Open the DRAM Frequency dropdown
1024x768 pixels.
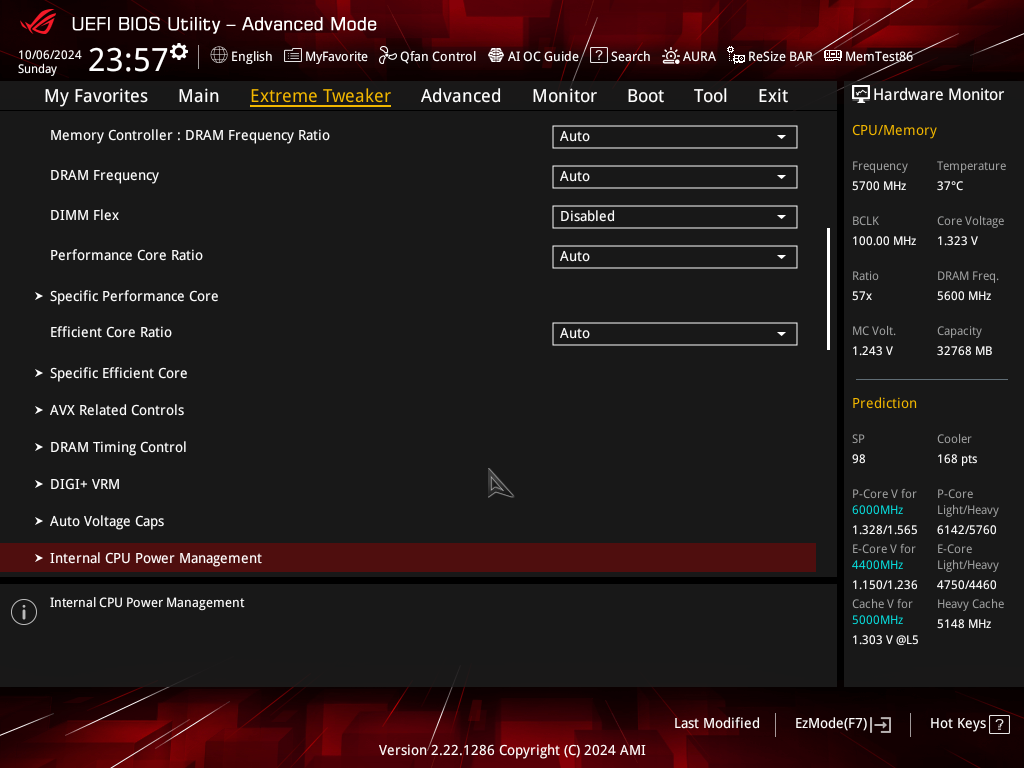(x=675, y=176)
